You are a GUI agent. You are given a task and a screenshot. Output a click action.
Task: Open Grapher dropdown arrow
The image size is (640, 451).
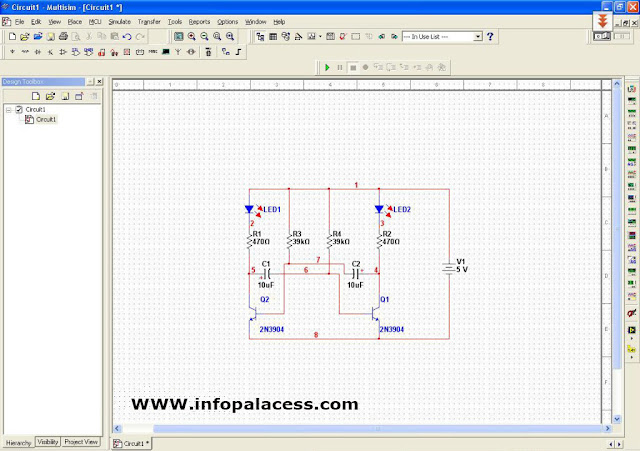coord(320,37)
